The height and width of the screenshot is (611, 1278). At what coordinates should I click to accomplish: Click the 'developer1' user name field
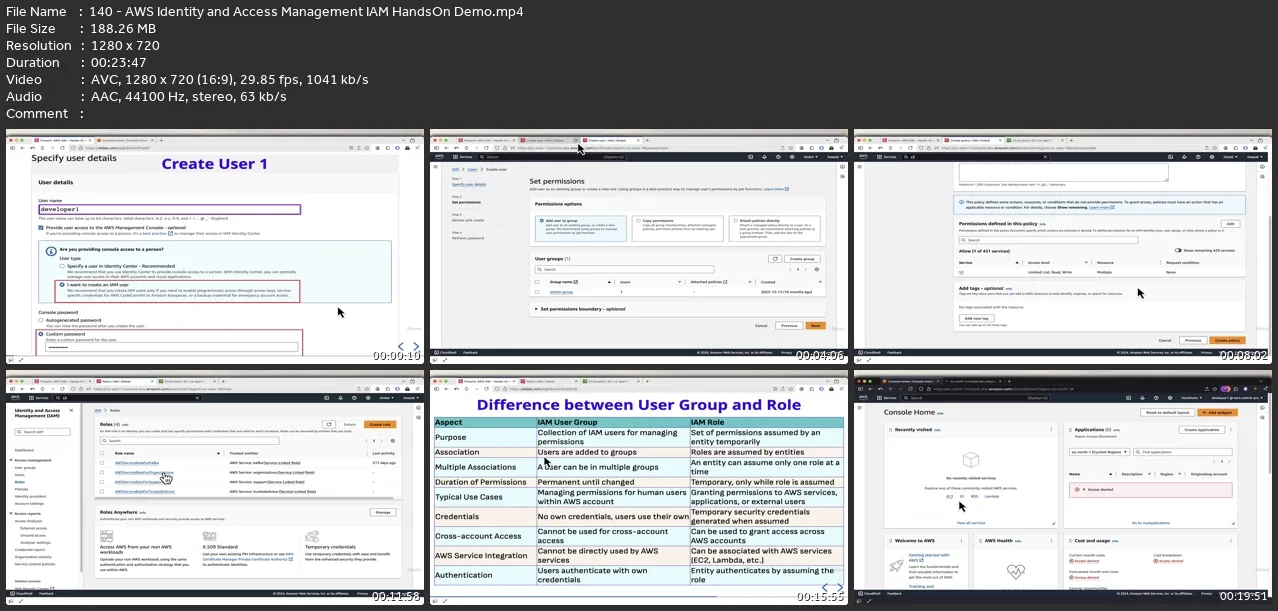pyautogui.click(x=169, y=210)
